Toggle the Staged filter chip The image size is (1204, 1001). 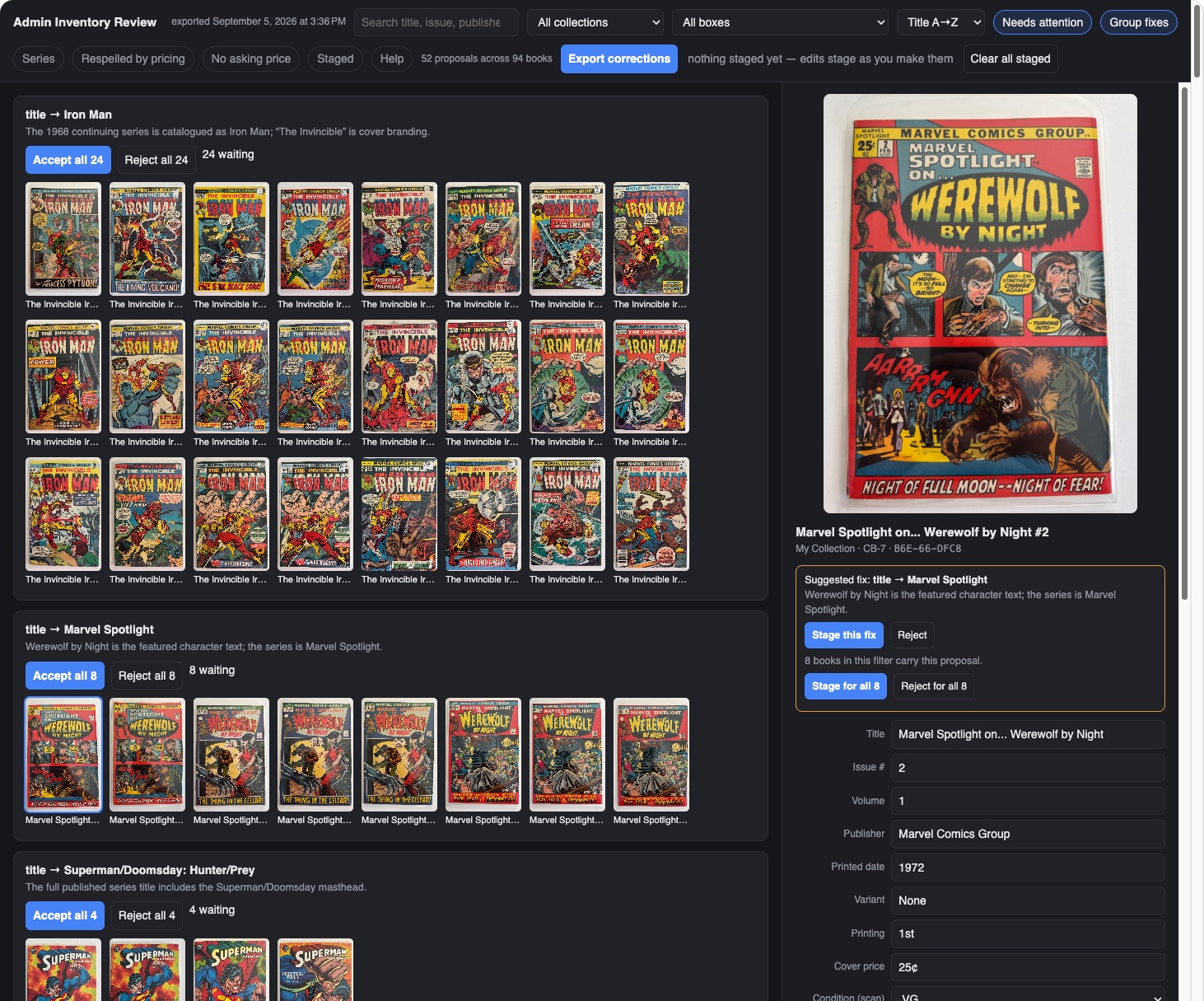click(335, 58)
